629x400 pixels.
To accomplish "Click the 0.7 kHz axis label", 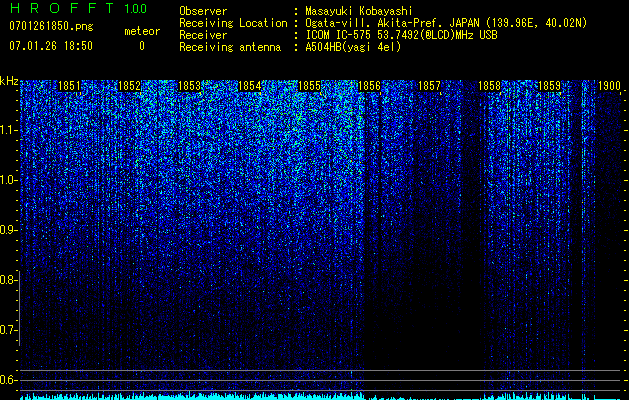I will [x=8, y=330].
